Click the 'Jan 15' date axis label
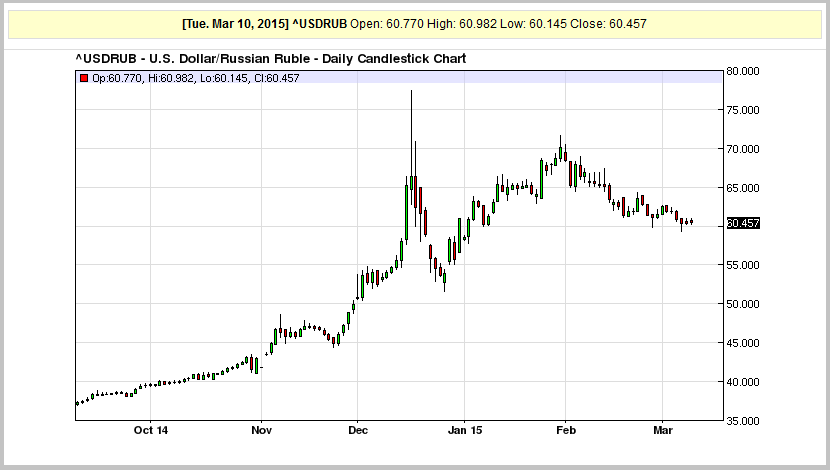This screenshot has width=830, height=470. [x=465, y=430]
